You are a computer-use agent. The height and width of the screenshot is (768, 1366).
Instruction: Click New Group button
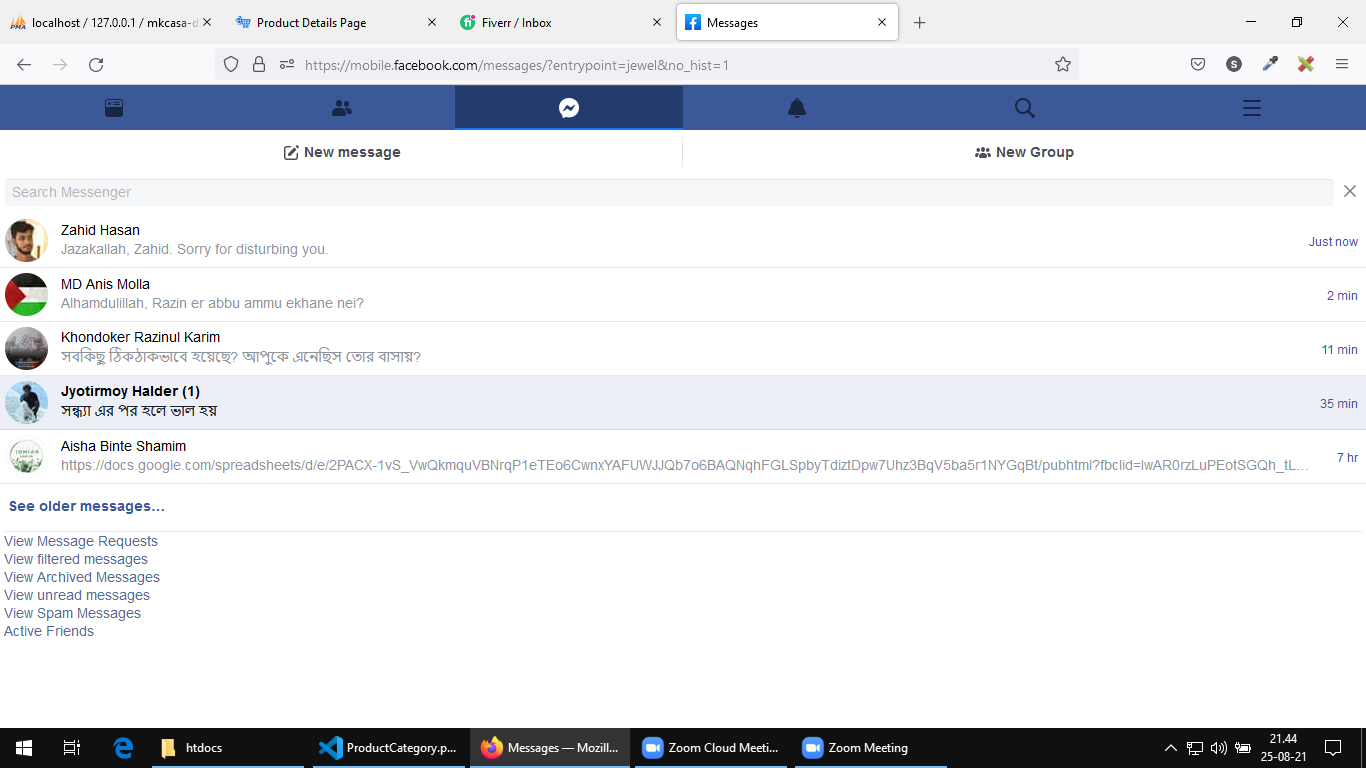point(1024,152)
